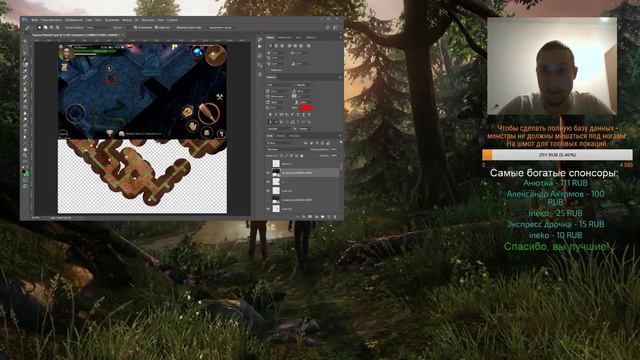The height and width of the screenshot is (360, 640).
Task: Select the Rectangular Marquee tool
Action: (x=25, y=47)
